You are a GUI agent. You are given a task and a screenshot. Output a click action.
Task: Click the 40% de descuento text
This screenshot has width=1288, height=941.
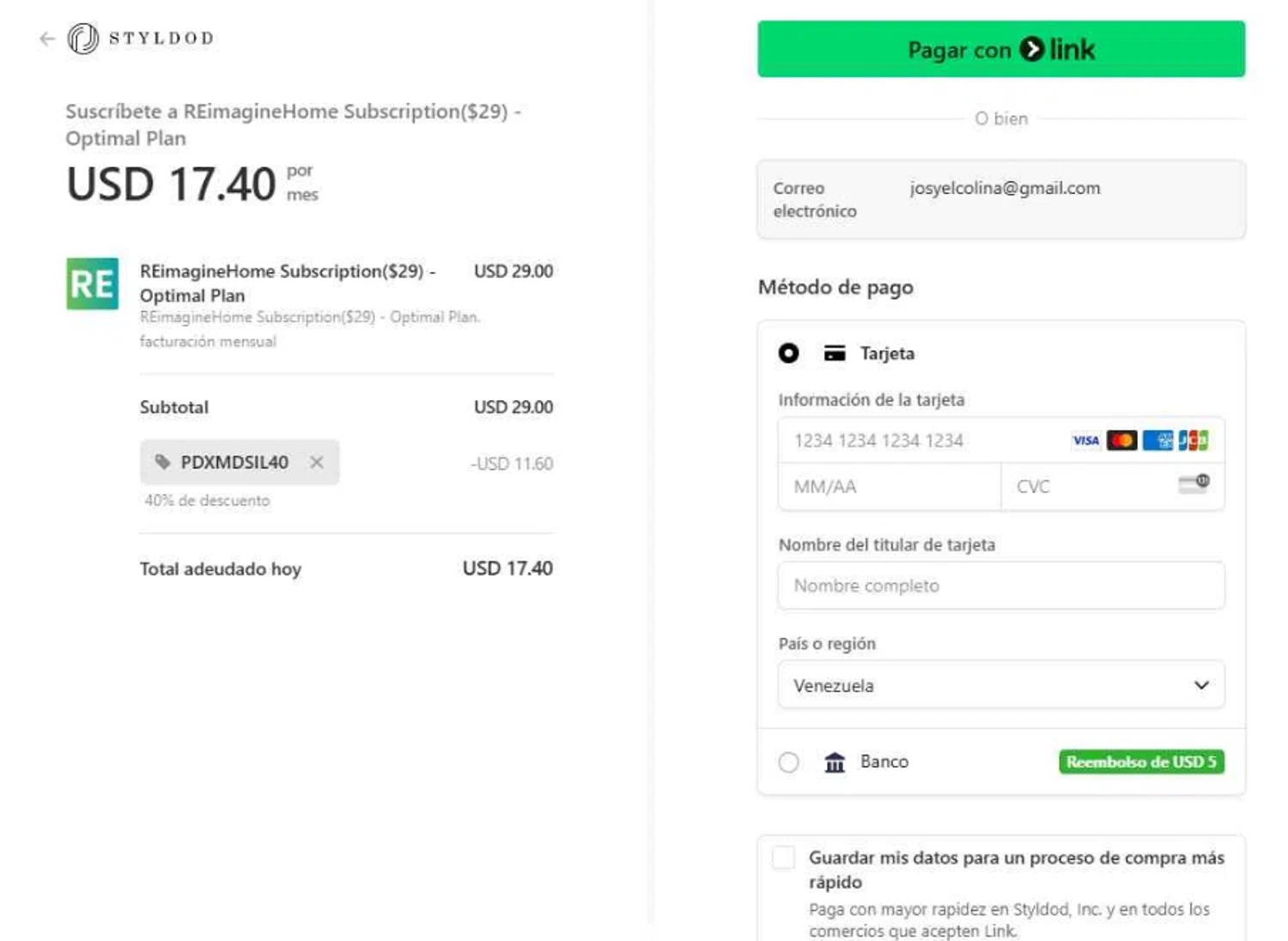[x=207, y=501]
